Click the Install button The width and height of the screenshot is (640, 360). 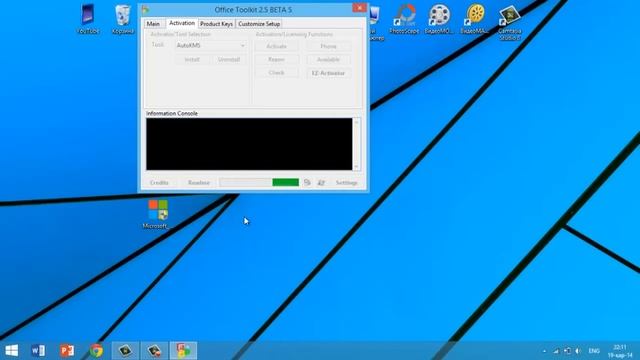pyautogui.click(x=192, y=59)
